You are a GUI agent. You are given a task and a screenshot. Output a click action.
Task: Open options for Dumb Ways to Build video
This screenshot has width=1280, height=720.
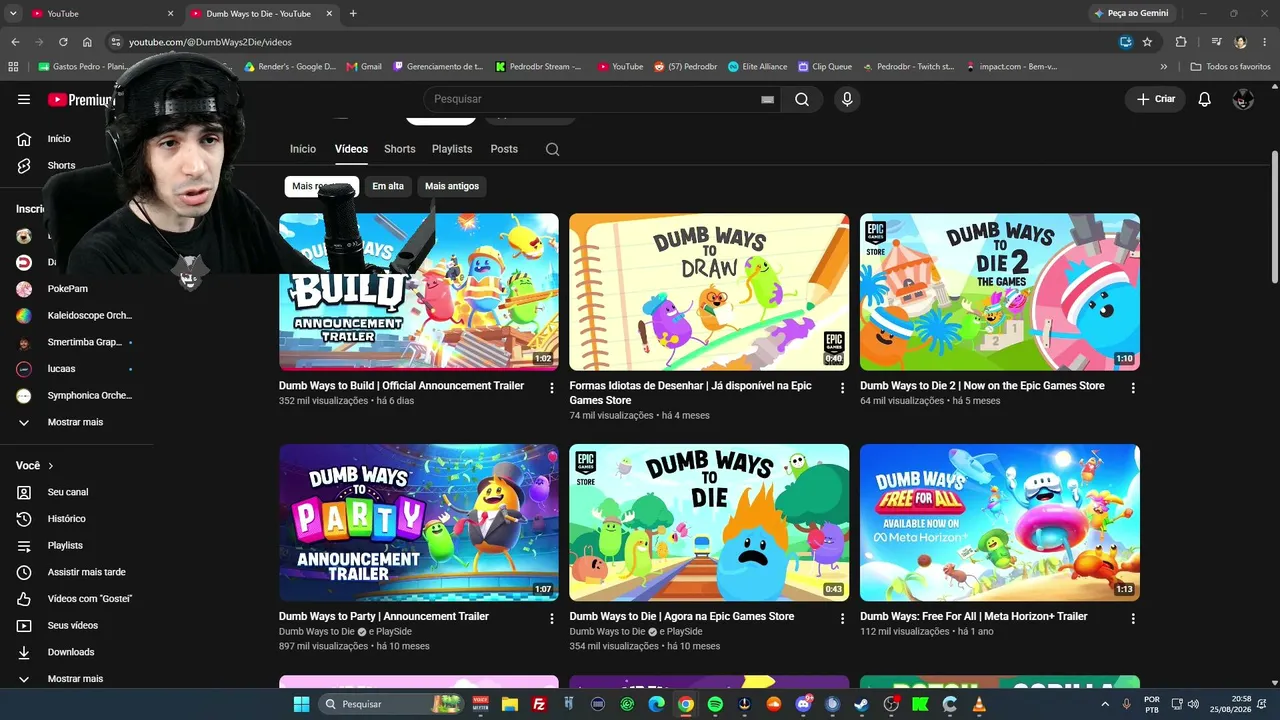(551, 388)
